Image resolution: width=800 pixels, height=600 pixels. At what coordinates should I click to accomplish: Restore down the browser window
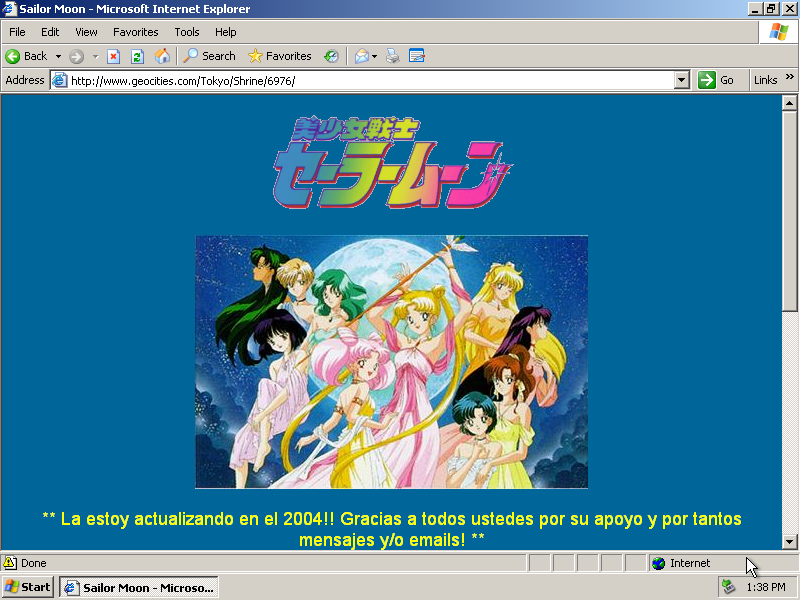771,9
